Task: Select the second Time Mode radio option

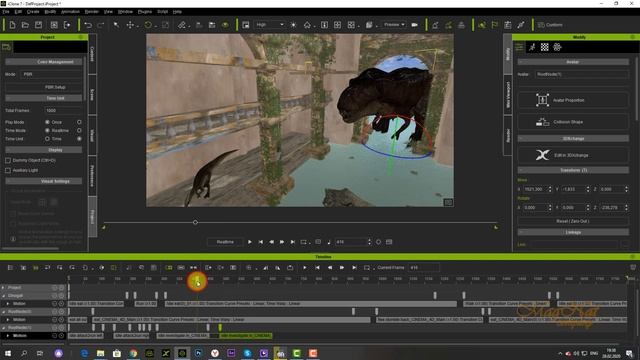Action: click(79, 131)
